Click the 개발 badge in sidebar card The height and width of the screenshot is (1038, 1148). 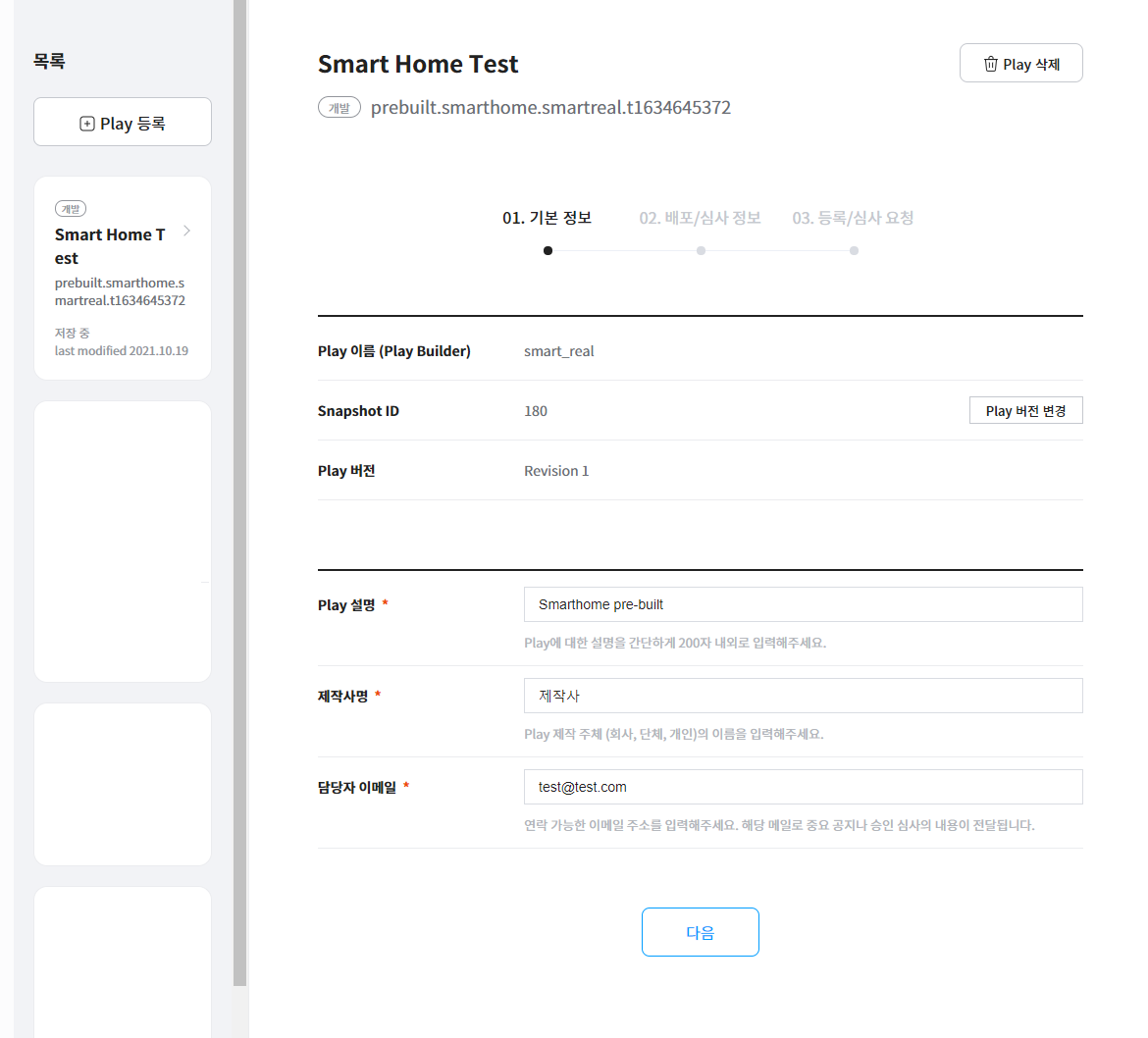coord(71,209)
